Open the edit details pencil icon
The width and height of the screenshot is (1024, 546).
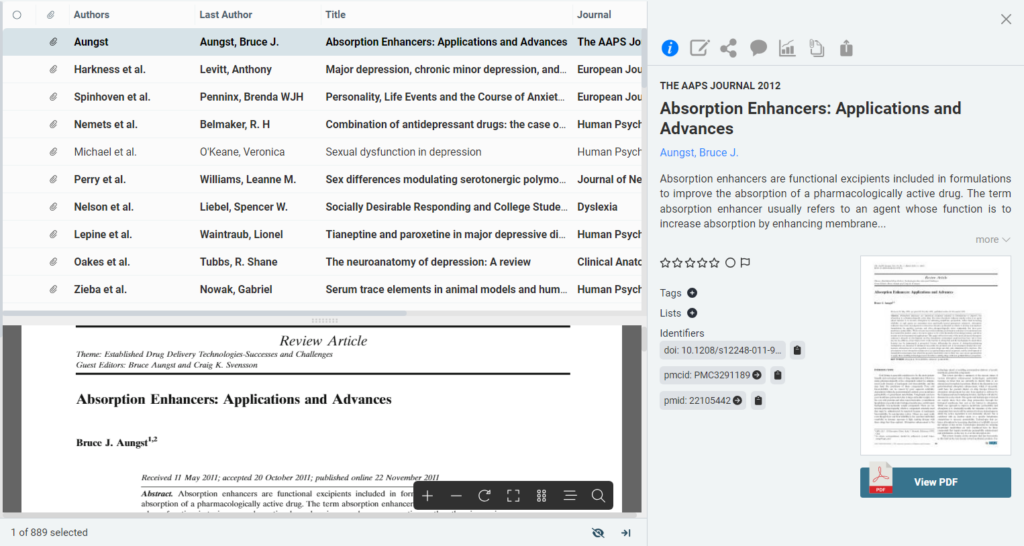pyautogui.click(x=699, y=48)
